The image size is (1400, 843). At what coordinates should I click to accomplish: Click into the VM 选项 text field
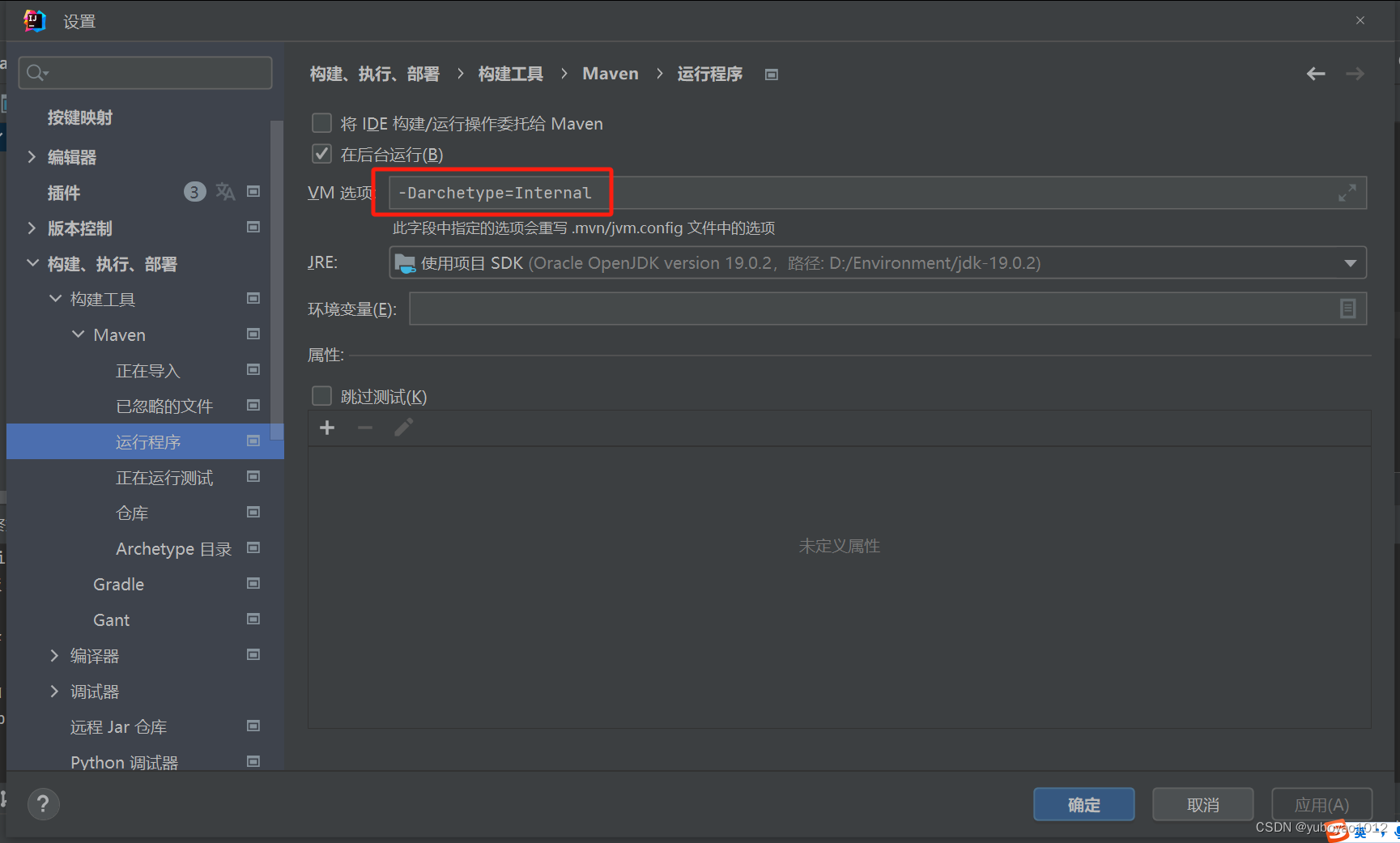(x=878, y=193)
